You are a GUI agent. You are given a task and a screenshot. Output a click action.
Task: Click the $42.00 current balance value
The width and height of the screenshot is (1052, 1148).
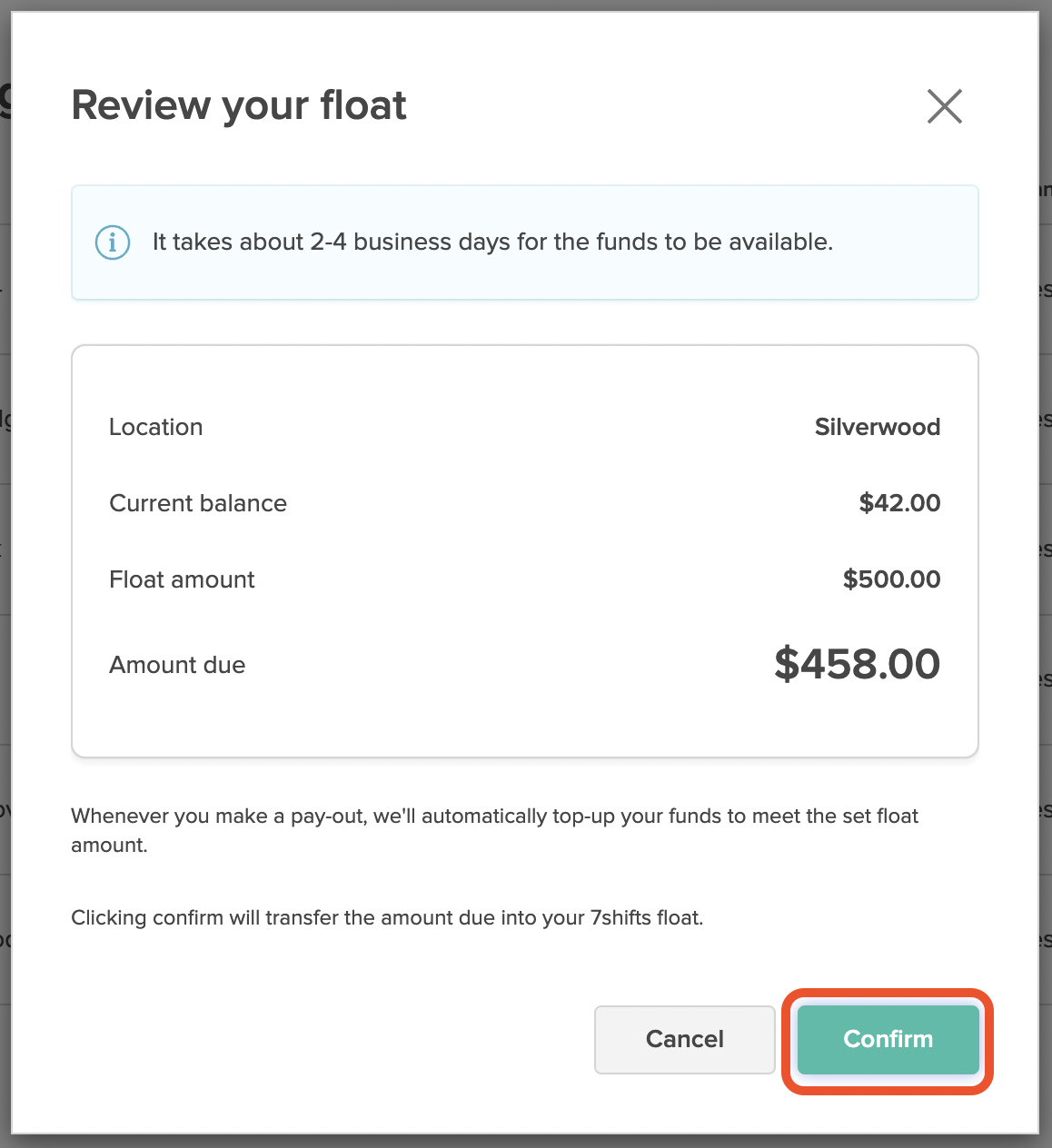(899, 503)
